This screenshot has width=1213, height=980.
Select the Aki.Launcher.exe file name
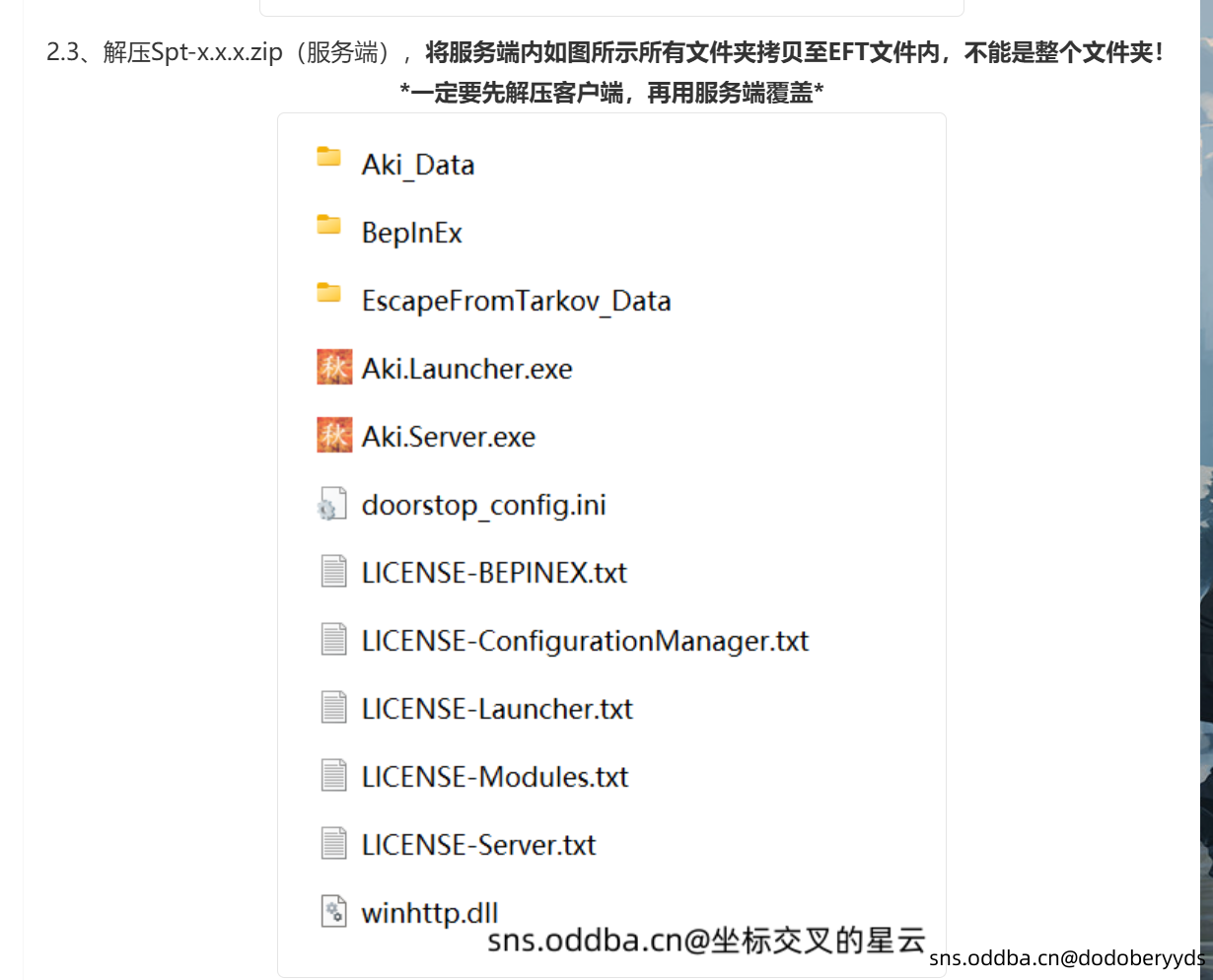[x=467, y=369]
